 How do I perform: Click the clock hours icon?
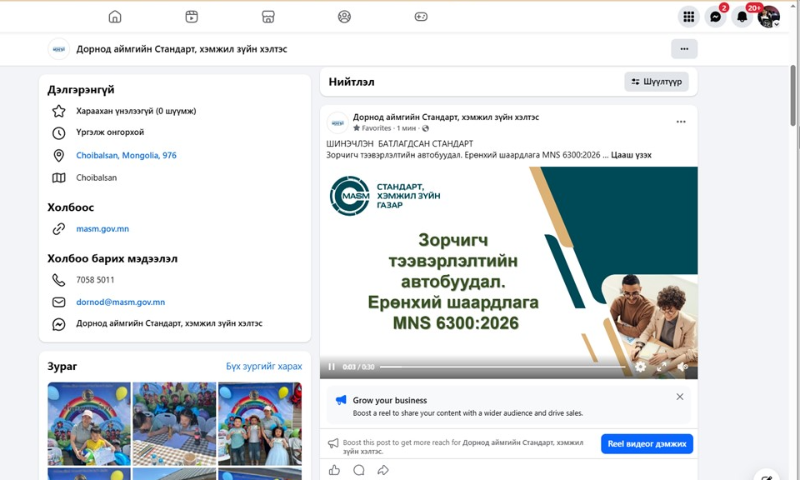(59, 133)
